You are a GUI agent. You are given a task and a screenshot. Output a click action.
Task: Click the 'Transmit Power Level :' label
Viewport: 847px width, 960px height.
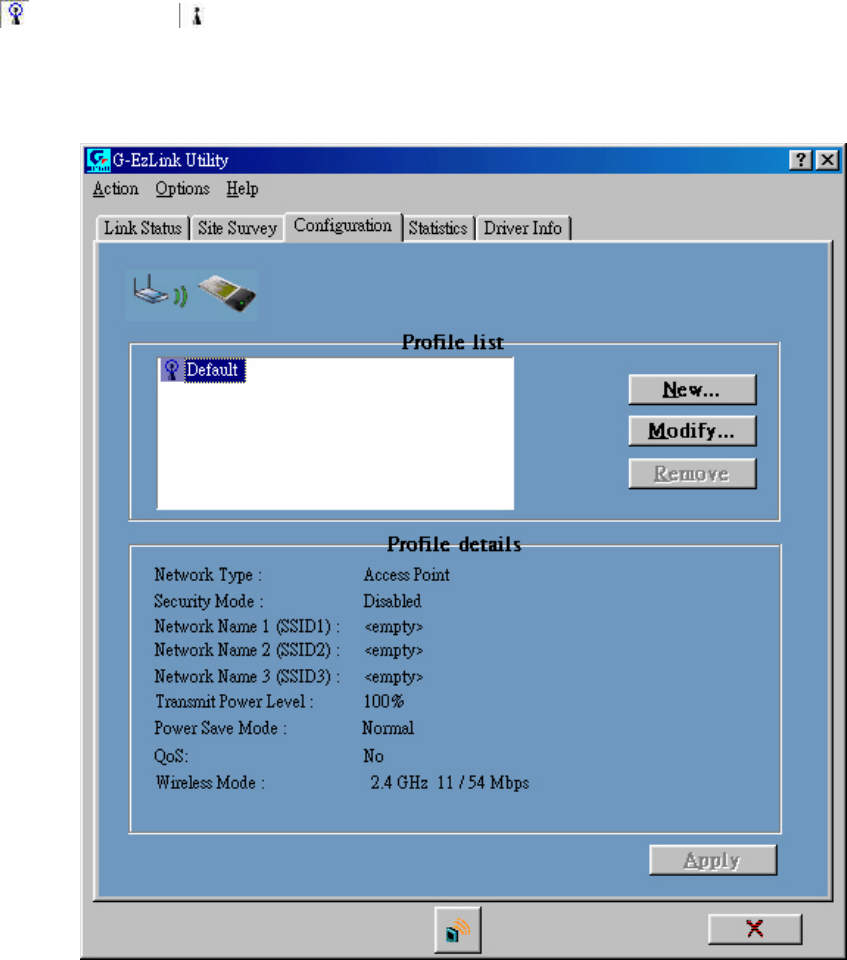pos(235,702)
